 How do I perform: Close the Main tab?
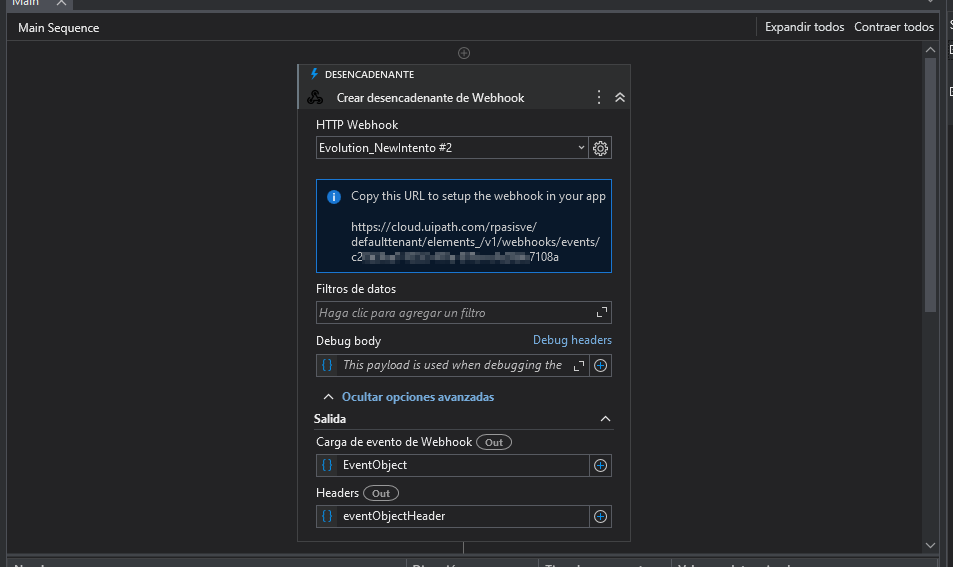point(61,3)
